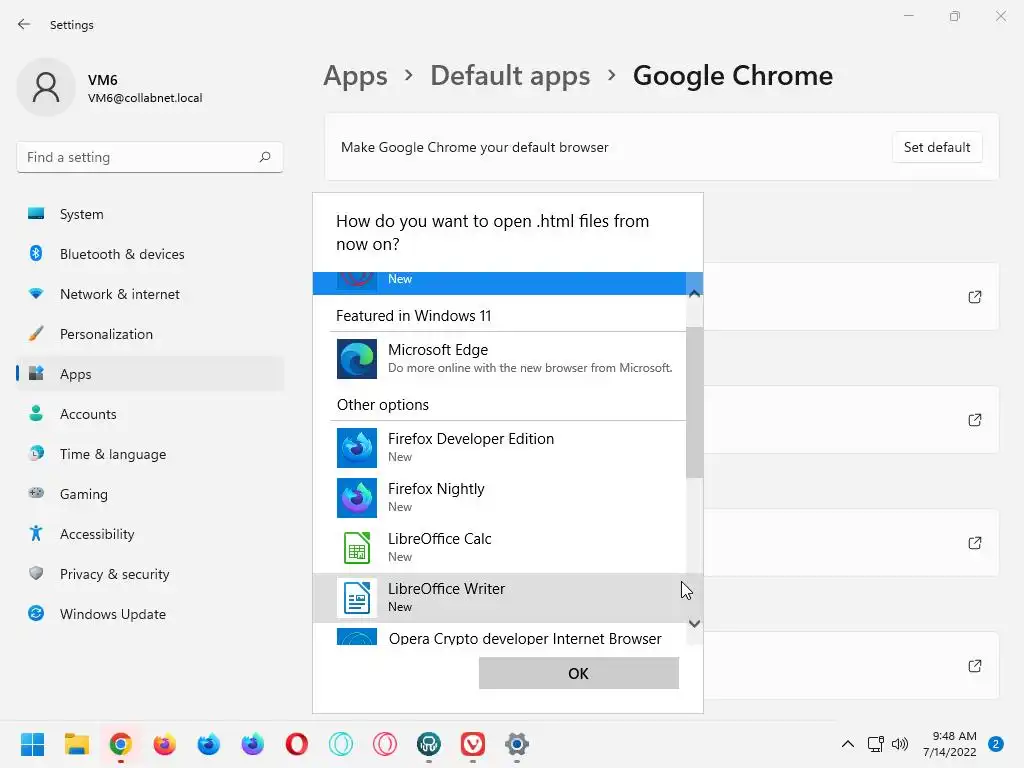Open teal Opera Crypto taskbar icon
Screen dimensions: 1024x768
340,744
